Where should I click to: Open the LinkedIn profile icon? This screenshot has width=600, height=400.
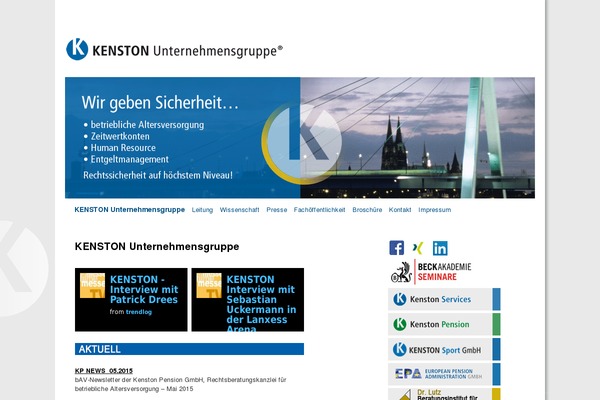click(x=440, y=248)
